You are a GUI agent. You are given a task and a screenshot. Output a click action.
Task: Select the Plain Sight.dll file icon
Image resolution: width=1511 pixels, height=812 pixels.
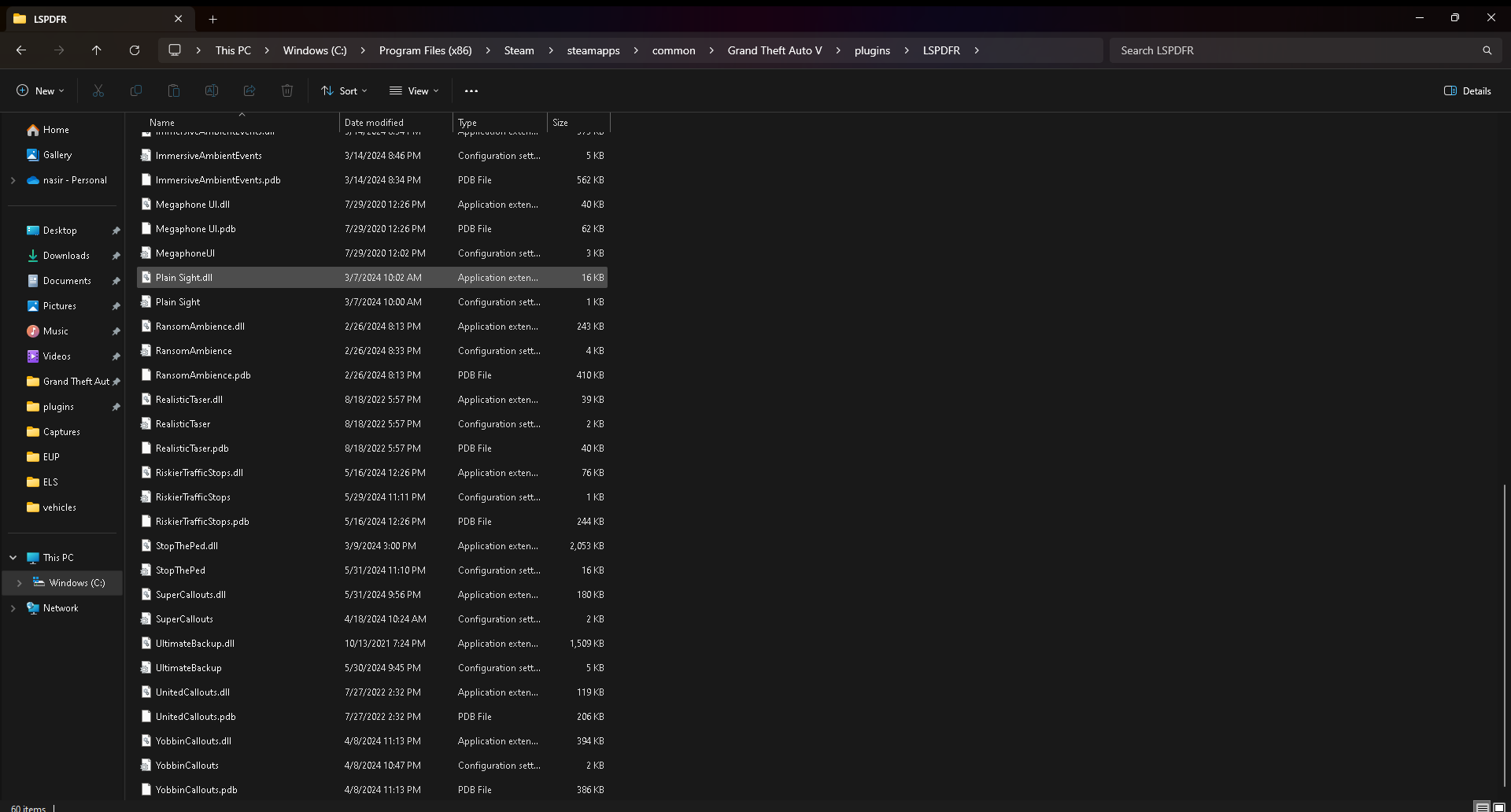point(146,278)
